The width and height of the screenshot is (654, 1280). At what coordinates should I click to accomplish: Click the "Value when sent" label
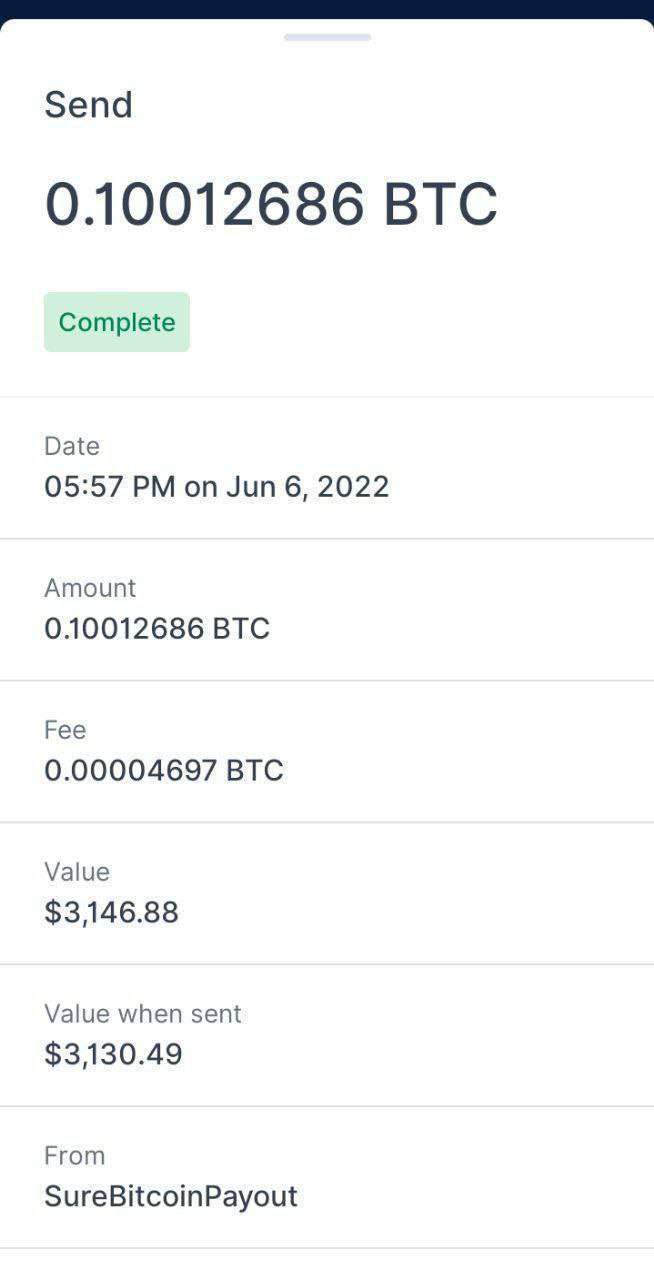click(x=143, y=1014)
